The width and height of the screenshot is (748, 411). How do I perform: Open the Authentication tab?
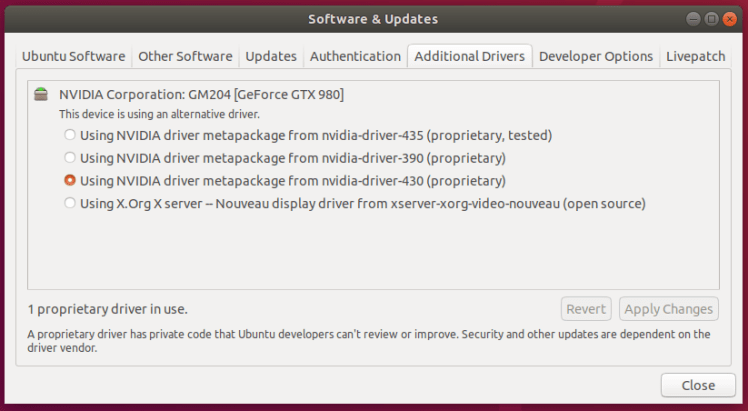click(355, 57)
